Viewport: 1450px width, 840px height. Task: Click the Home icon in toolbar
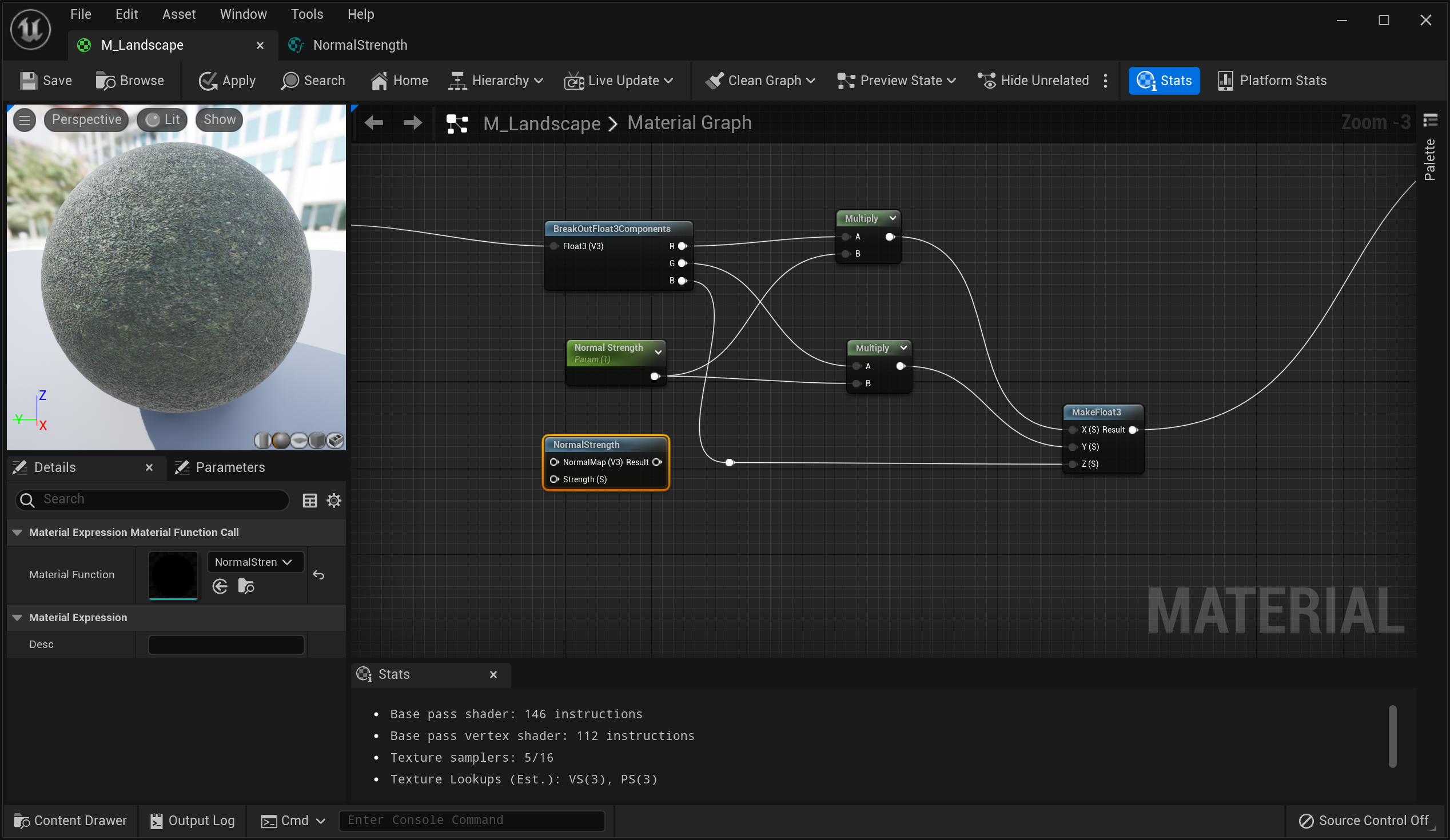pos(379,81)
